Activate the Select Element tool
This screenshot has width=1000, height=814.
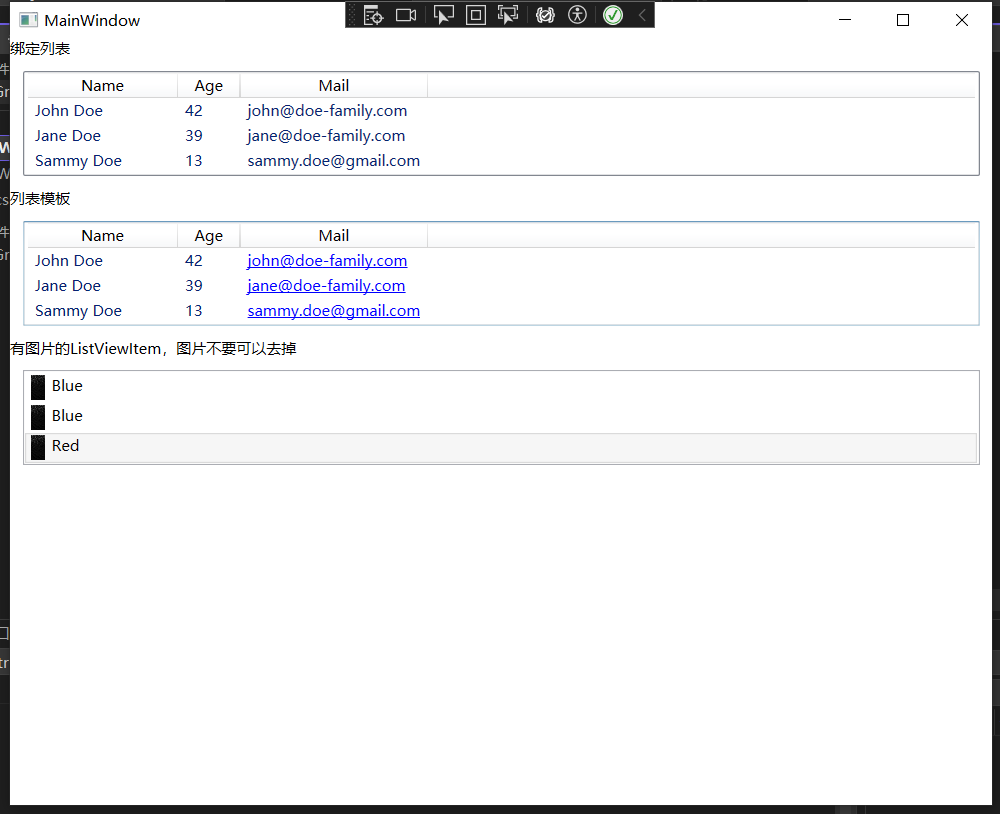(443, 15)
